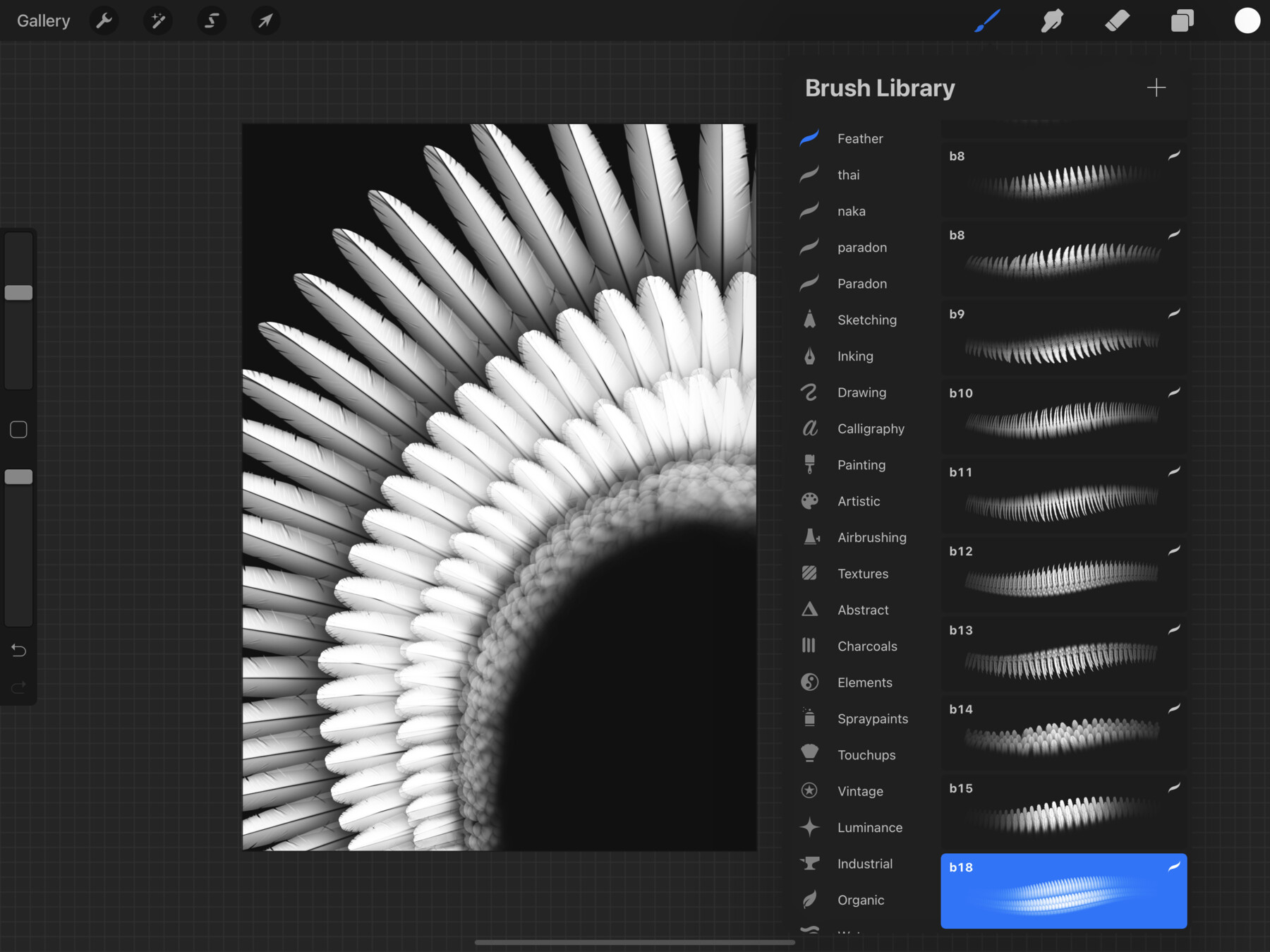Screen dimensions: 1270x952
Task: Open the Layers panel
Action: coord(1183,21)
